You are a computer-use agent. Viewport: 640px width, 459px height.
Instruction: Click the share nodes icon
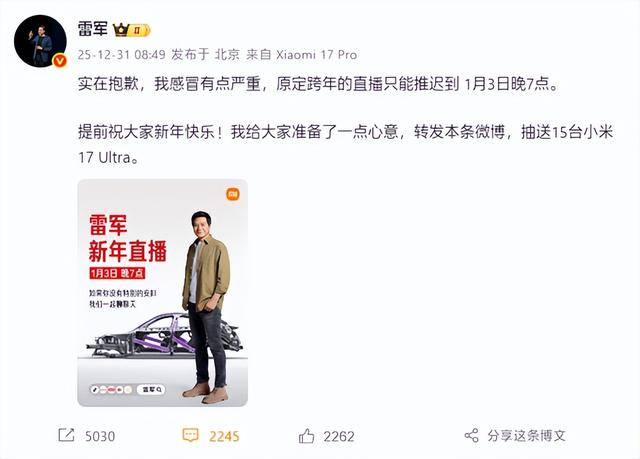tap(471, 435)
